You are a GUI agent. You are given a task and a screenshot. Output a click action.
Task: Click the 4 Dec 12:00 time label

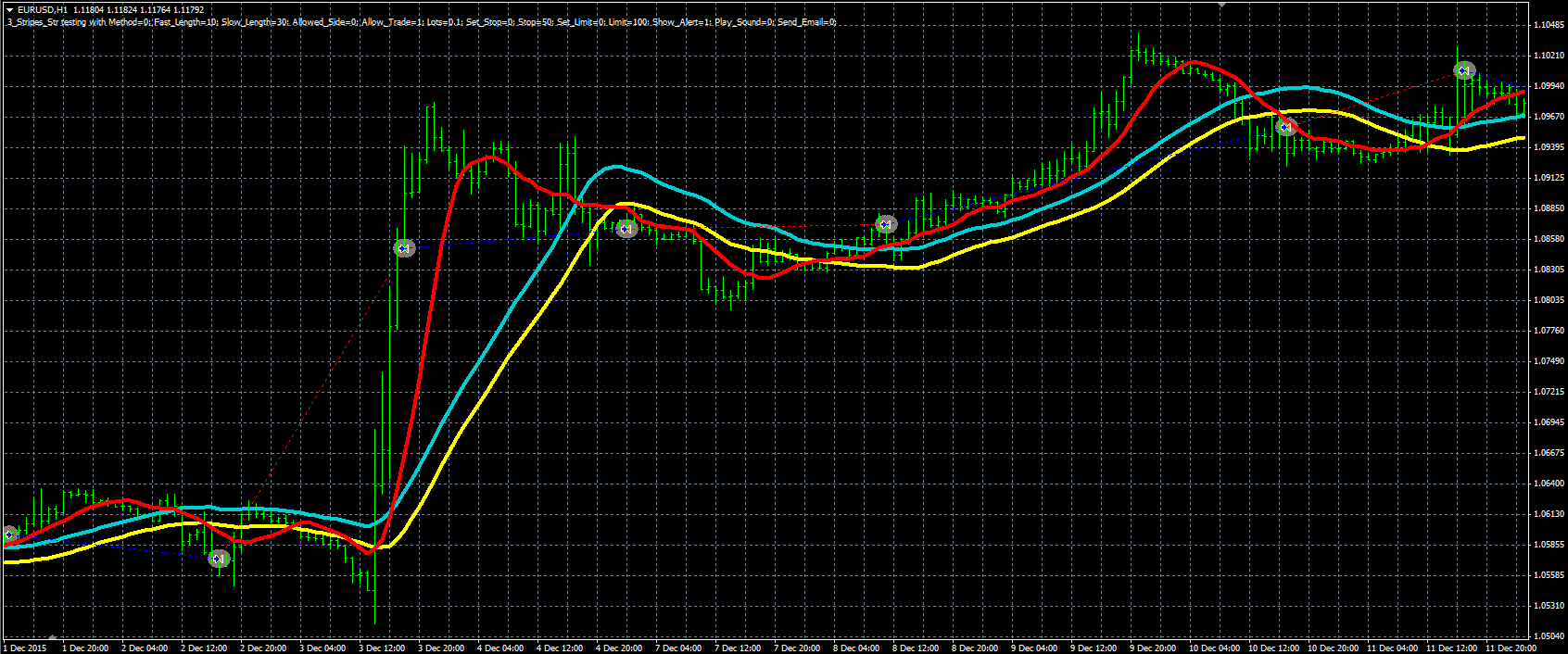[x=560, y=648]
